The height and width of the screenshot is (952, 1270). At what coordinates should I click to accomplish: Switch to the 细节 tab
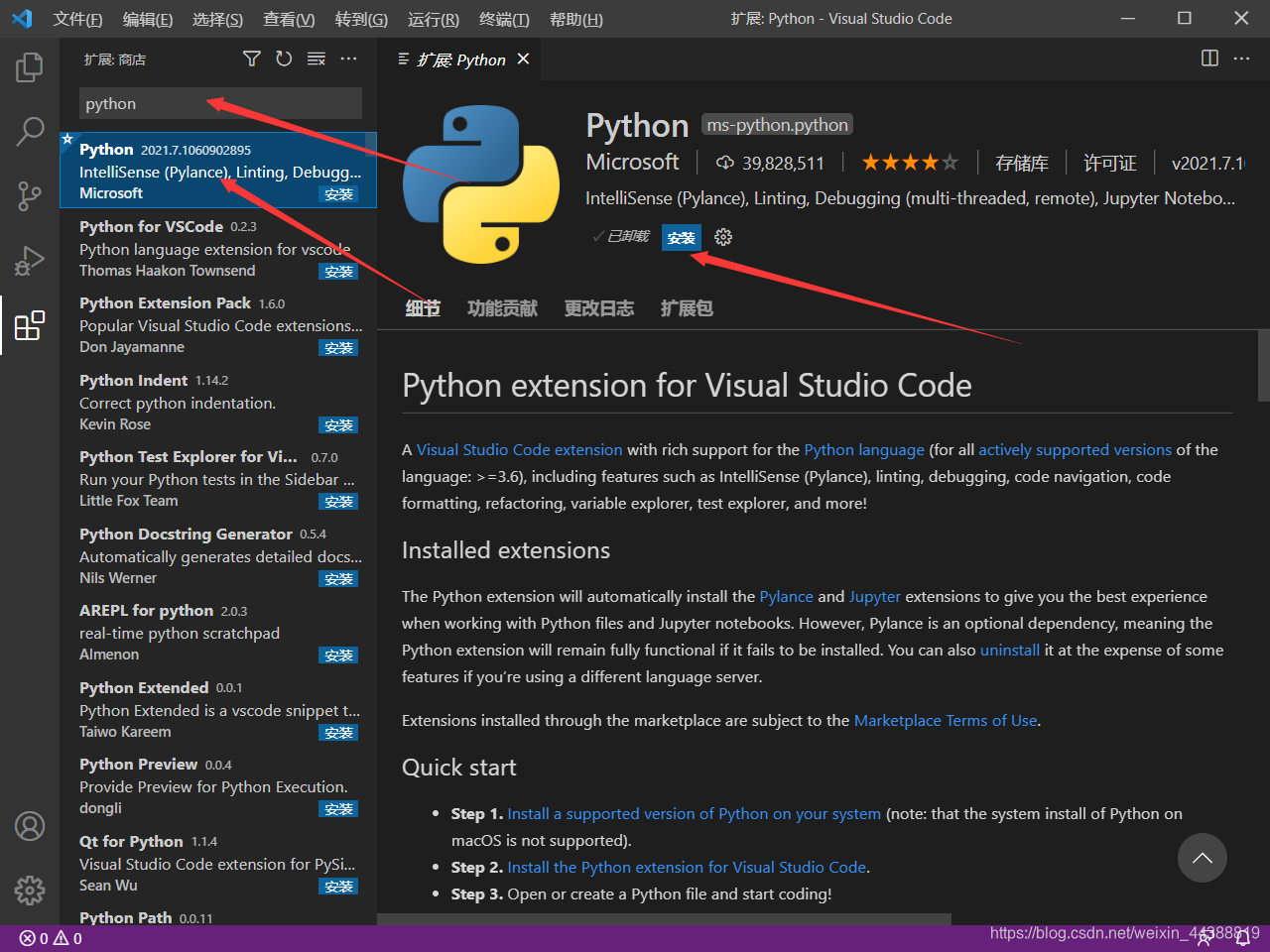(x=423, y=308)
